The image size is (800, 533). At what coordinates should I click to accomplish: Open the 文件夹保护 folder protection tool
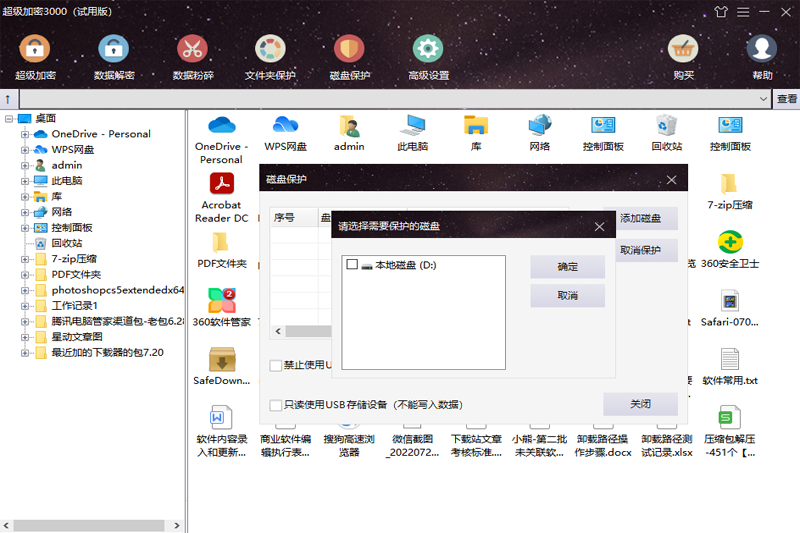(270, 57)
